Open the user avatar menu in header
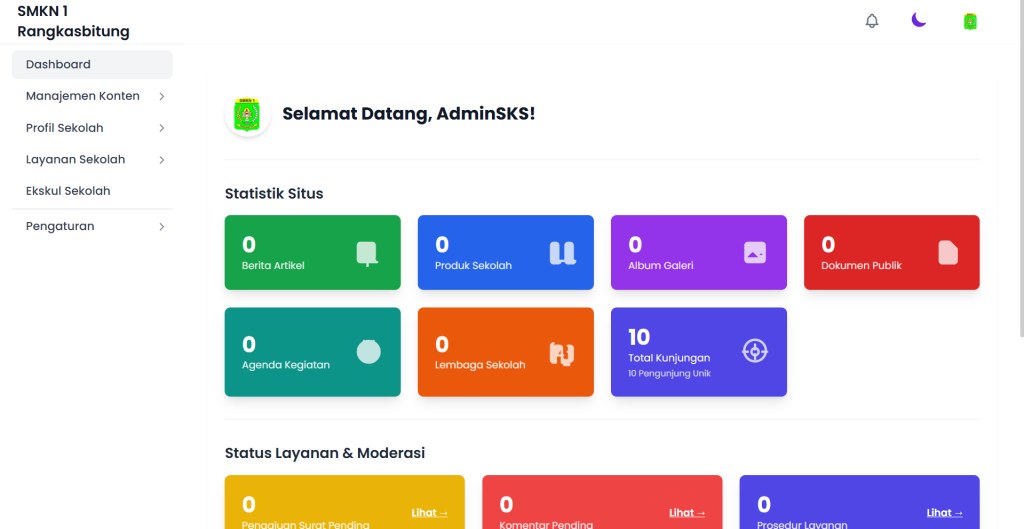This screenshot has height=529, width=1024. click(x=969, y=21)
